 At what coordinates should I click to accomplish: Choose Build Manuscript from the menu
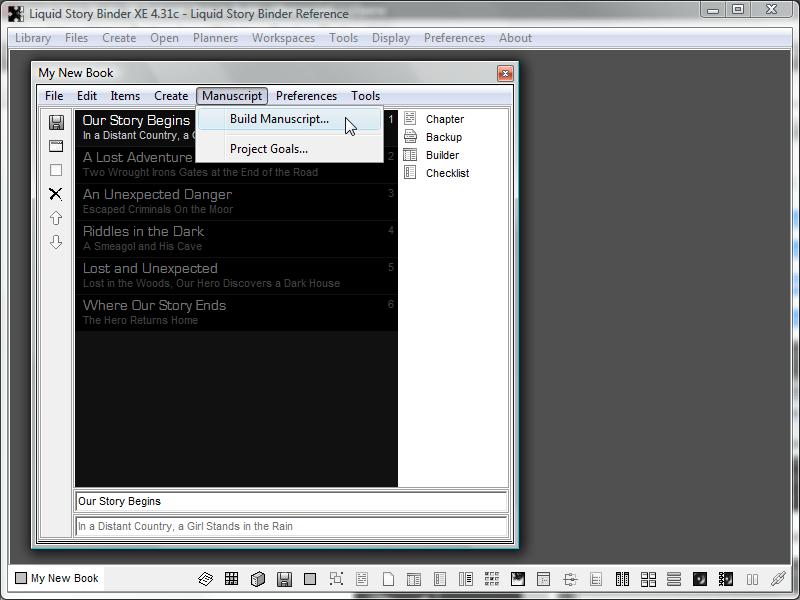(279, 119)
